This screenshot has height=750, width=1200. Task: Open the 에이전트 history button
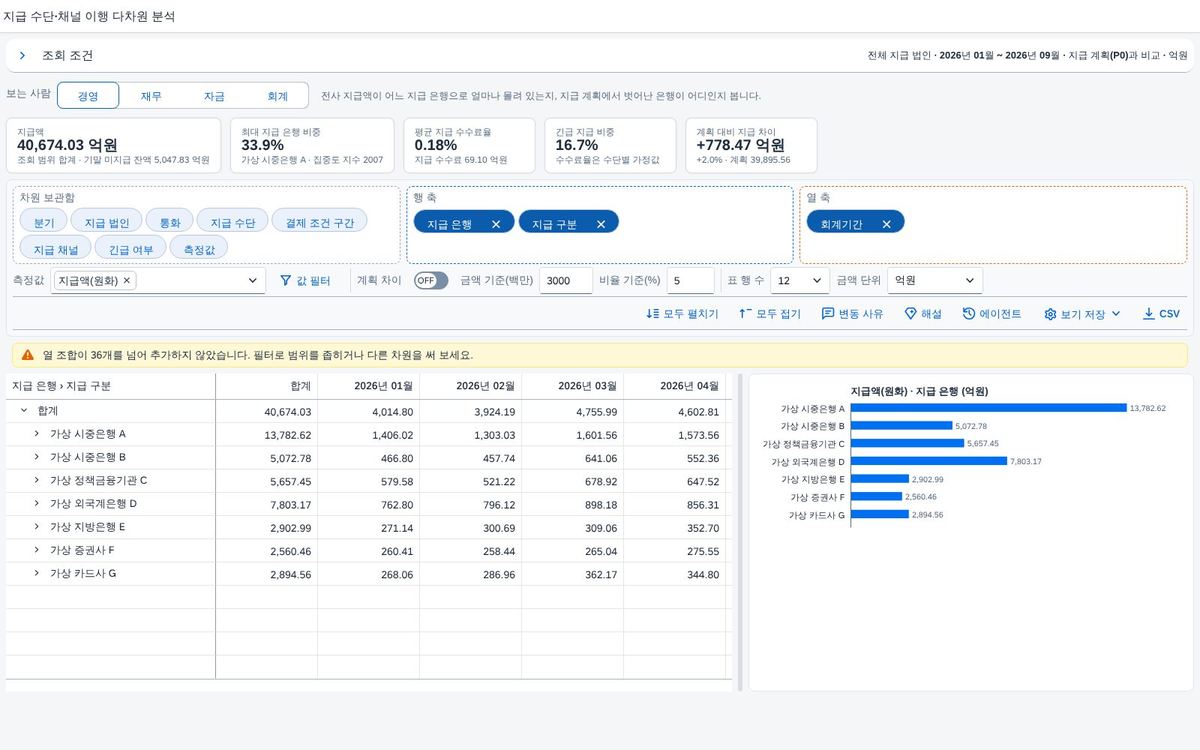(992, 314)
